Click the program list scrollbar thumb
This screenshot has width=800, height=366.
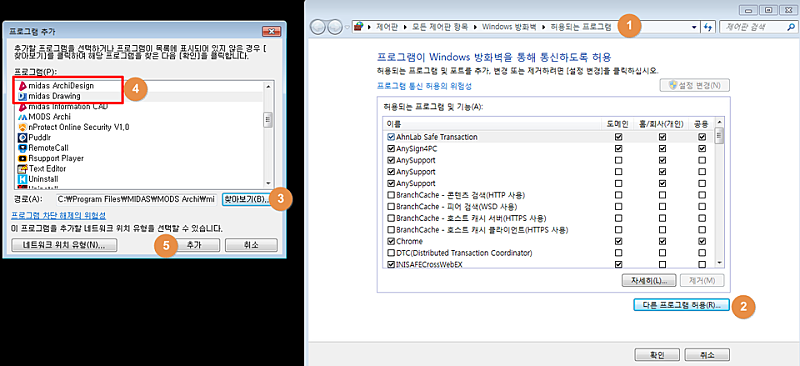pos(267,119)
